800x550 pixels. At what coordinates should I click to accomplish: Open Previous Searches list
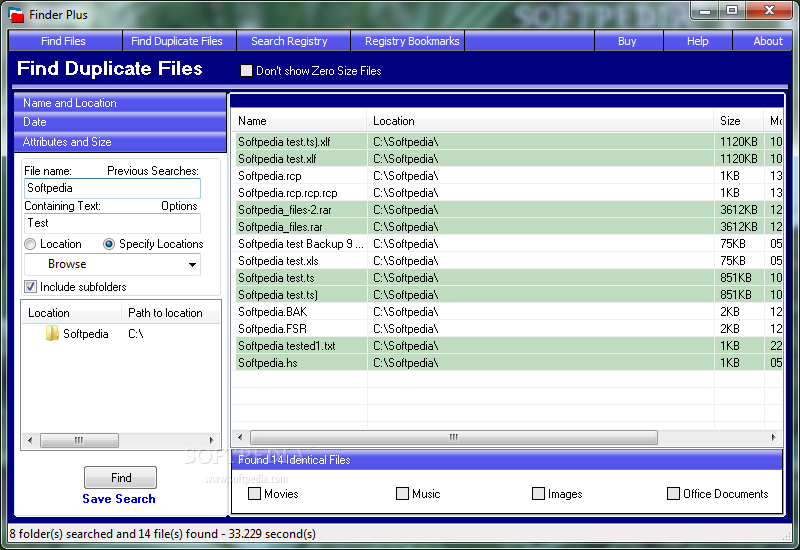tap(153, 171)
